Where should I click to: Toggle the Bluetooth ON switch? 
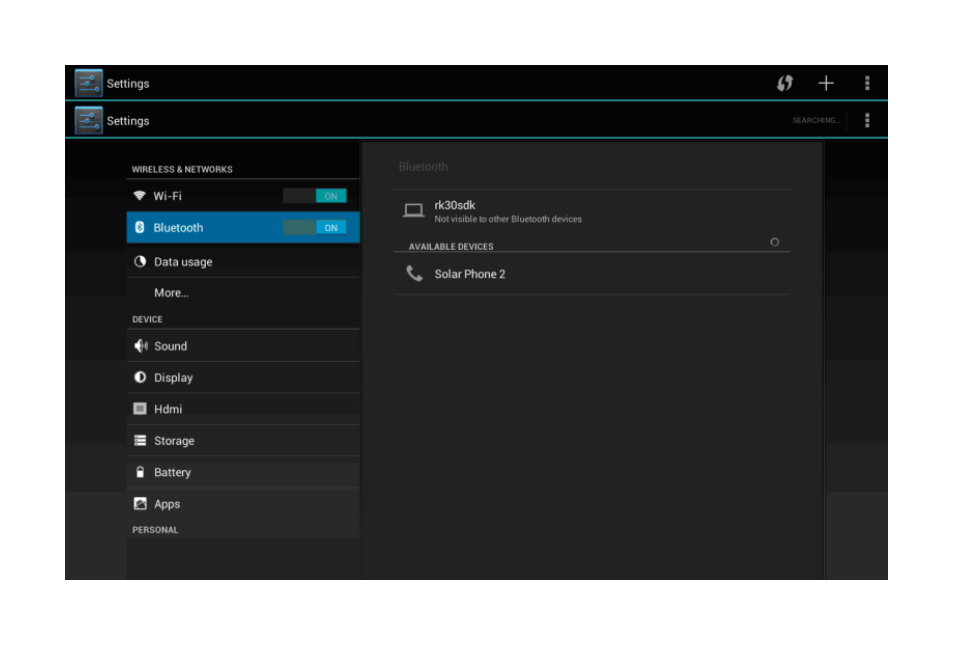(315, 227)
